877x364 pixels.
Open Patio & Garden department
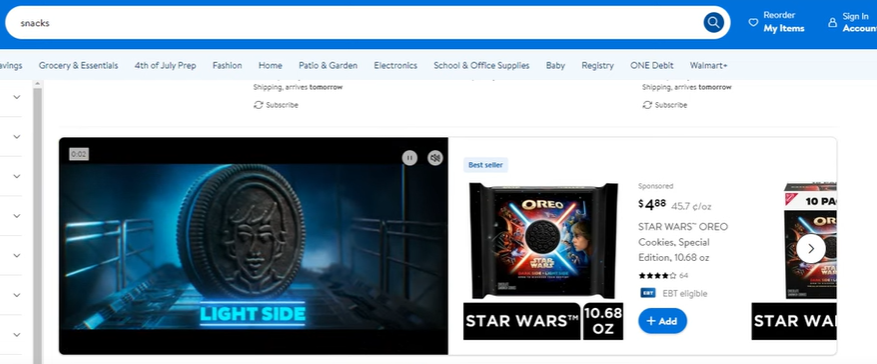[x=328, y=65]
